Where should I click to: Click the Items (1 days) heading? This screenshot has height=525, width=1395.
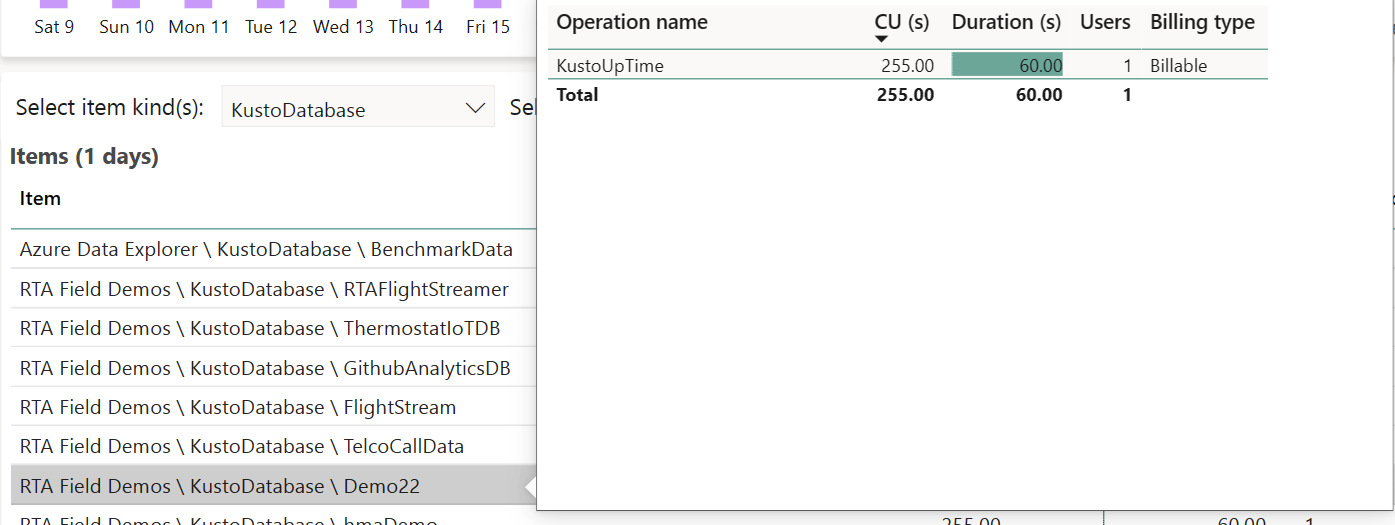pos(84,157)
